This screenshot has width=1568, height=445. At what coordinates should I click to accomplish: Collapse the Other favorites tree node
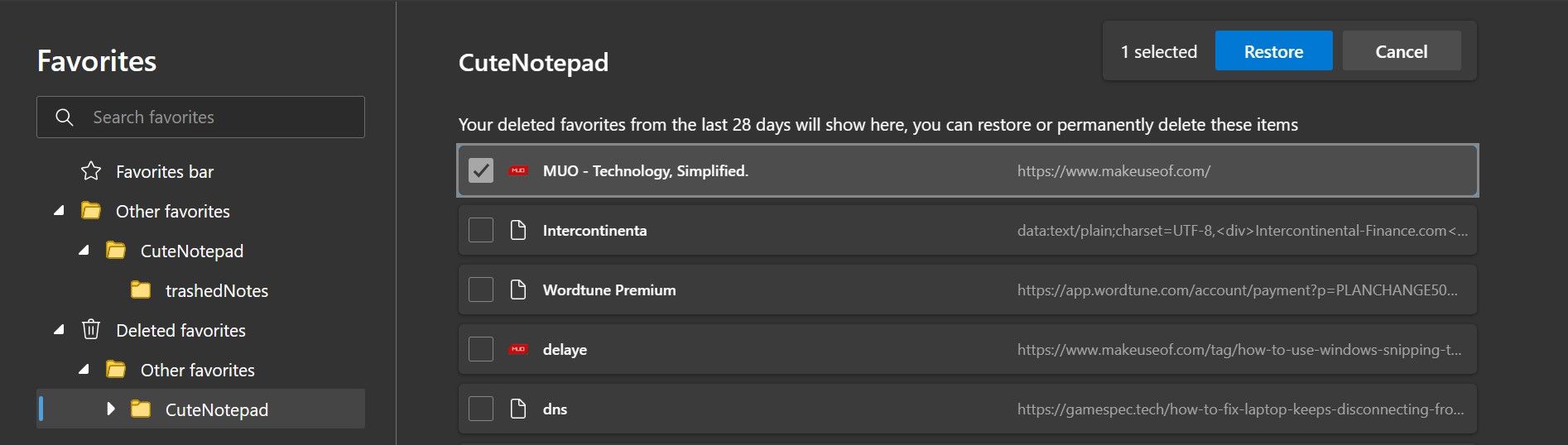tap(59, 211)
